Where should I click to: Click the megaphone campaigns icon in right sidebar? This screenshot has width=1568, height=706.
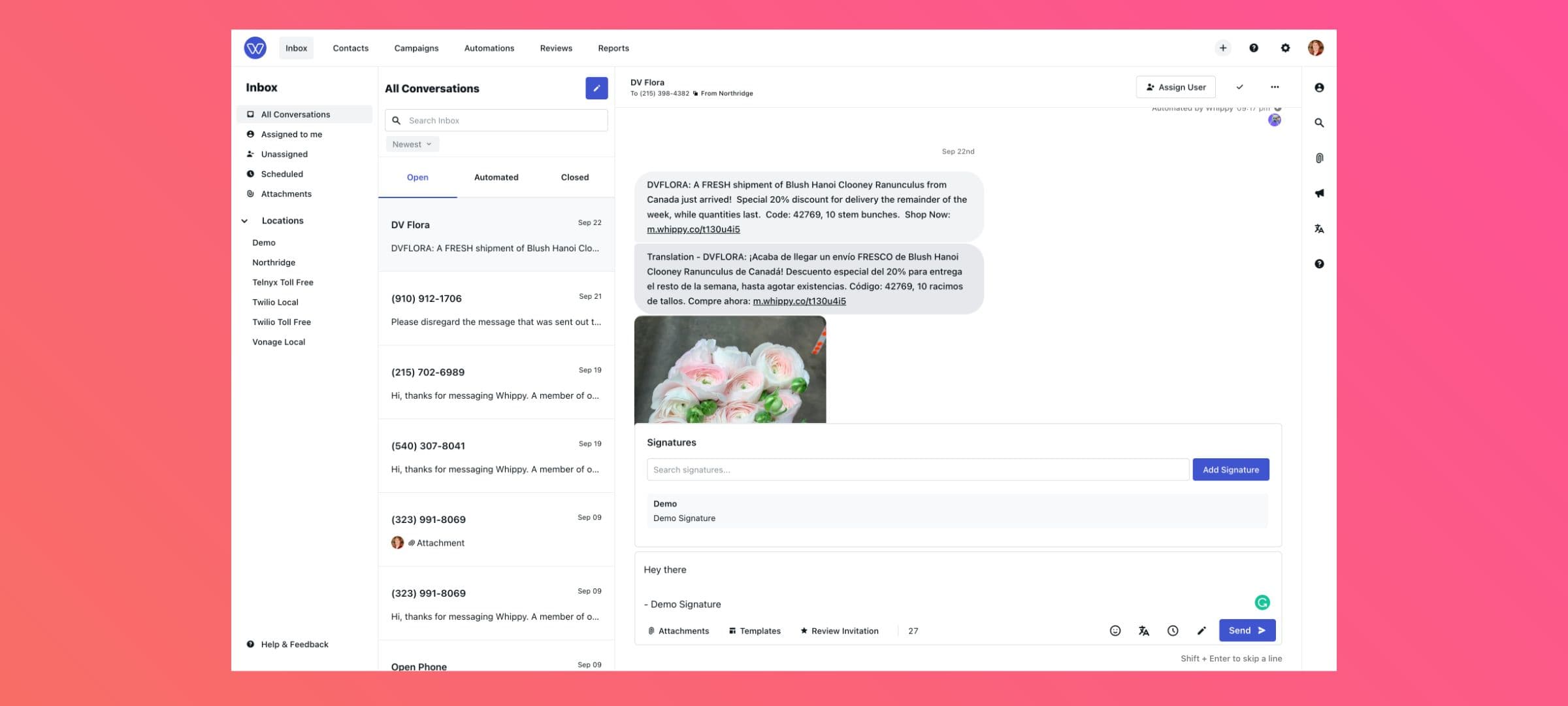[1319, 193]
